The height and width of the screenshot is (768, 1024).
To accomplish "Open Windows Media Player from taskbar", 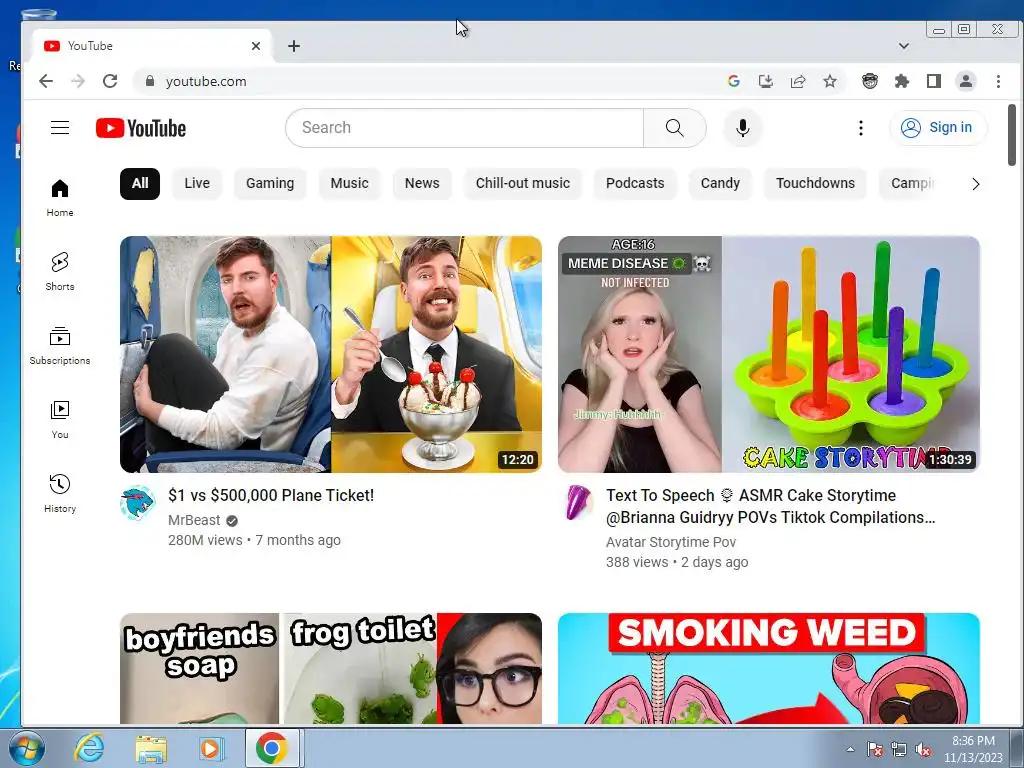I will pyautogui.click(x=211, y=748).
